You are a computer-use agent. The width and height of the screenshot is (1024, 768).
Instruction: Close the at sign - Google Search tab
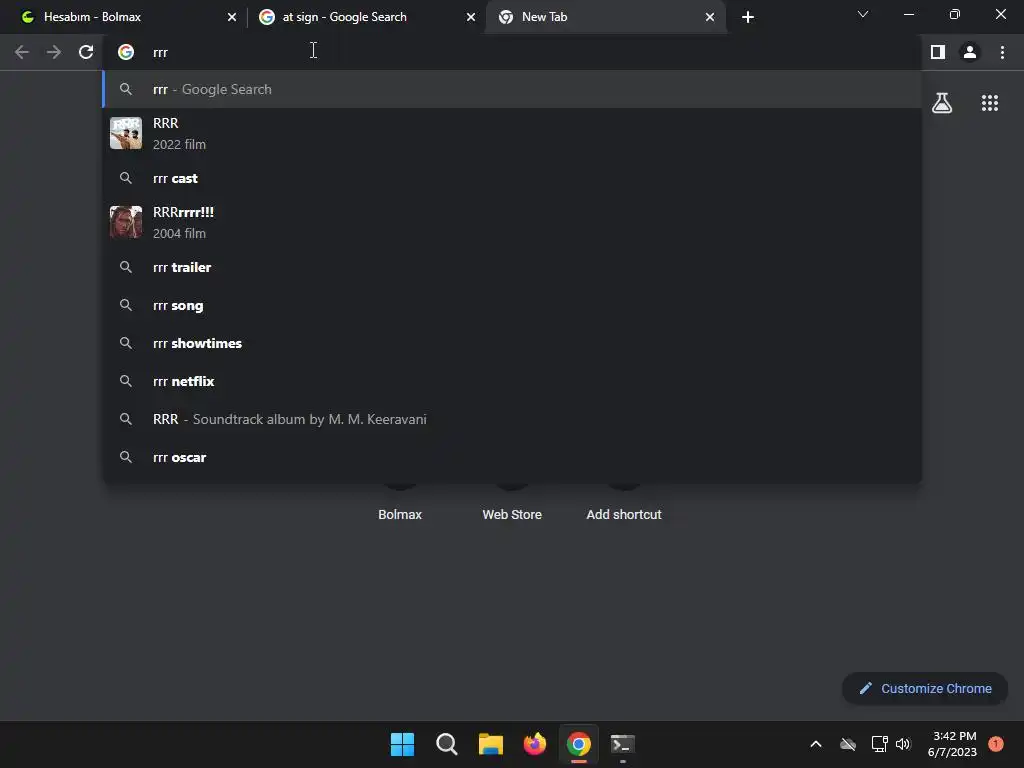click(471, 17)
